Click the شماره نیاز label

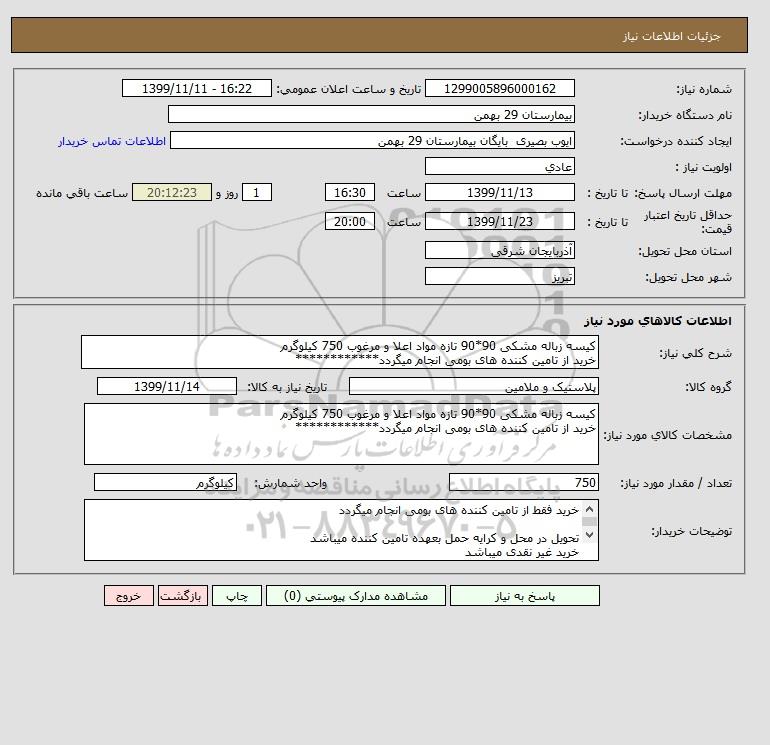click(704, 89)
